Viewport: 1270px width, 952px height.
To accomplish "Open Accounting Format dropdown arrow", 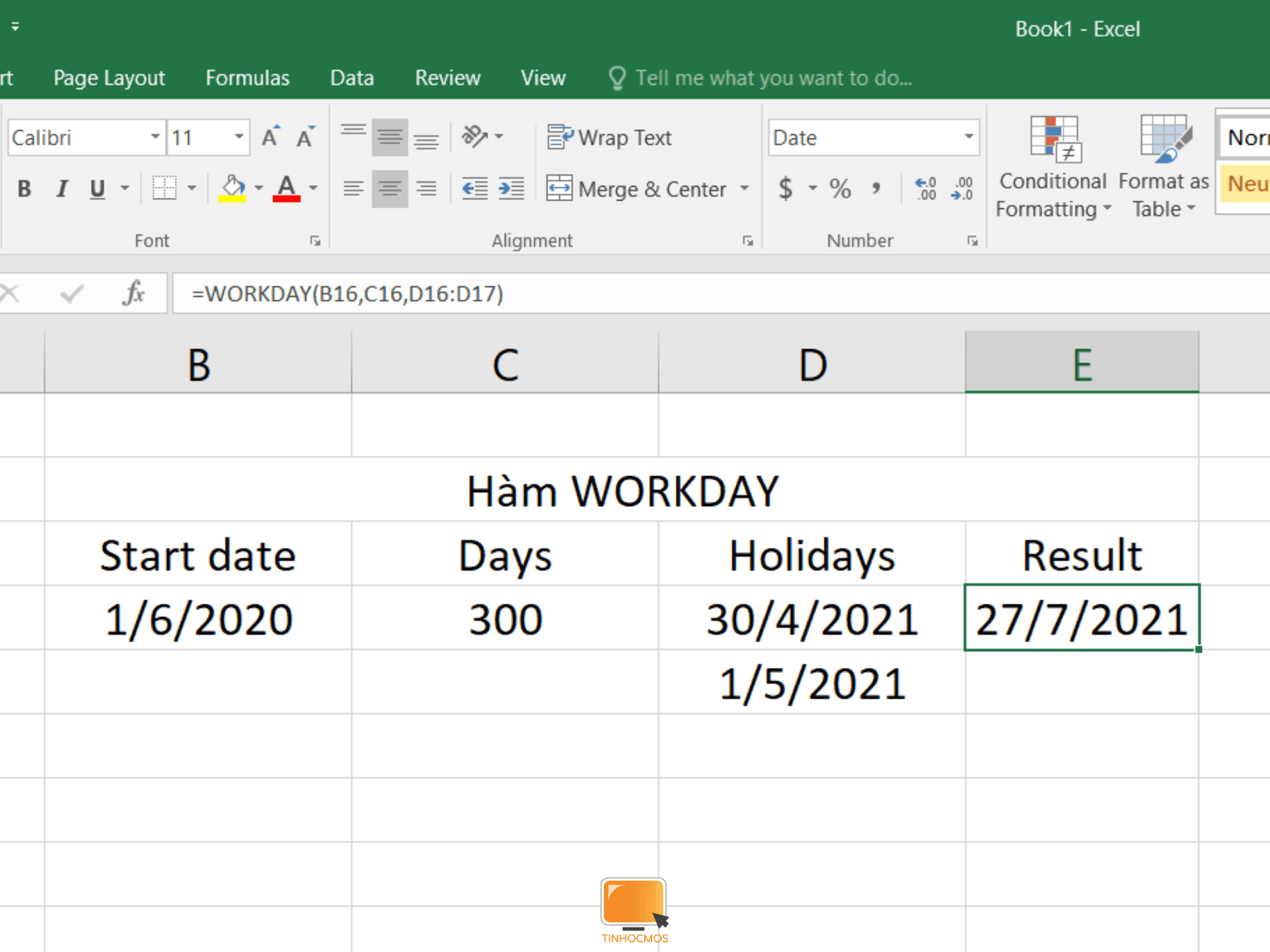I will [x=812, y=188].
